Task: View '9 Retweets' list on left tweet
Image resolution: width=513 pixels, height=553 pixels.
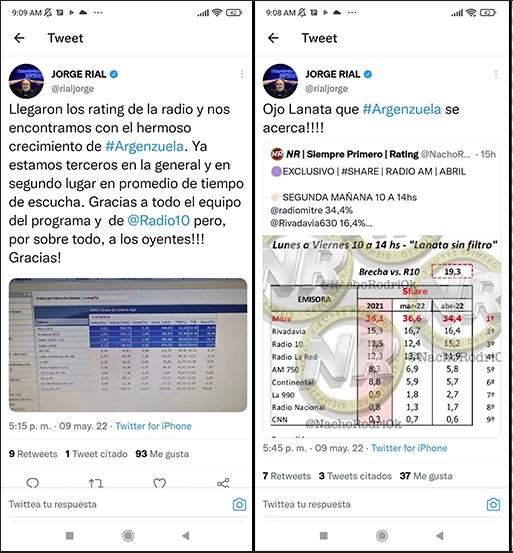Action: click(33, 454)
